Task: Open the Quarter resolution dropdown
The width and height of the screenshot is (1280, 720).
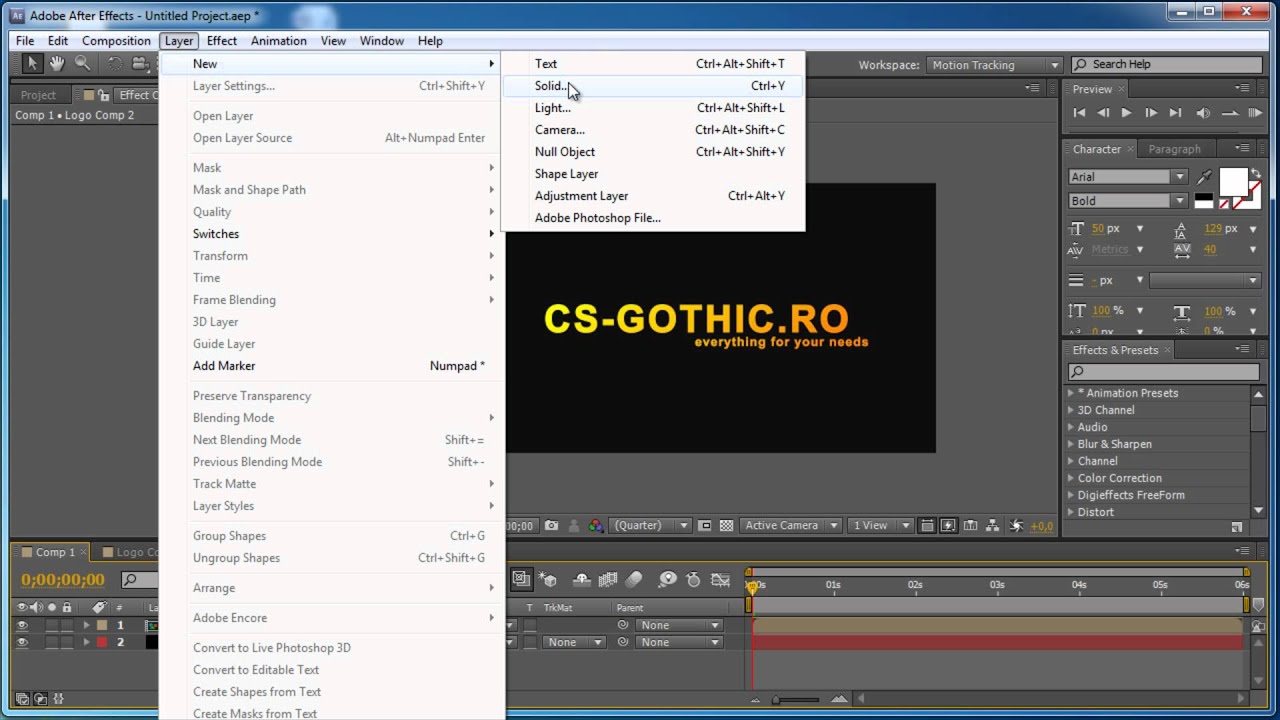Action: click(x=651, y=525)
